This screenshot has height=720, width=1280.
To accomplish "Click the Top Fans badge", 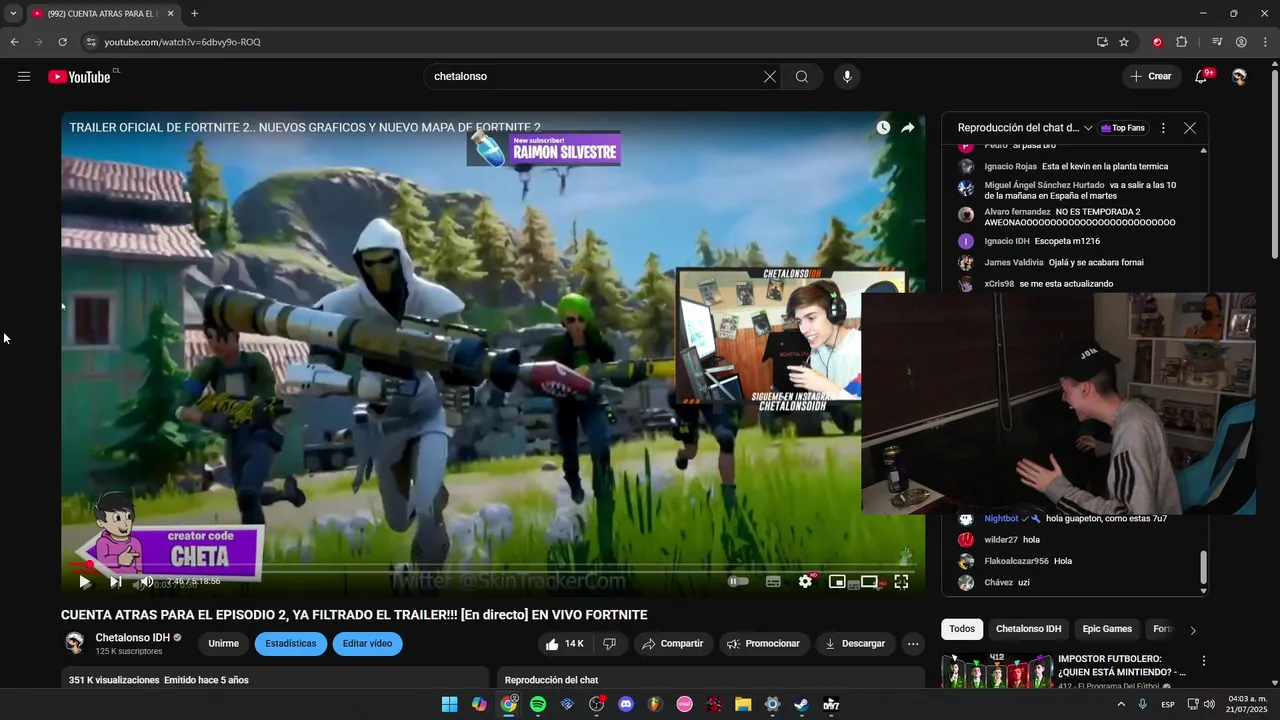I will point(1123,128).
